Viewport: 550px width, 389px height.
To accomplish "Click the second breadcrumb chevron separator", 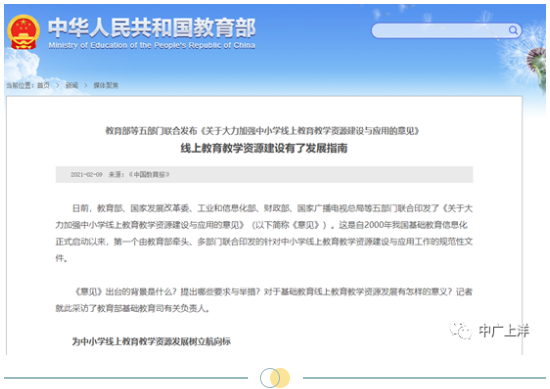I will point(86,85).
